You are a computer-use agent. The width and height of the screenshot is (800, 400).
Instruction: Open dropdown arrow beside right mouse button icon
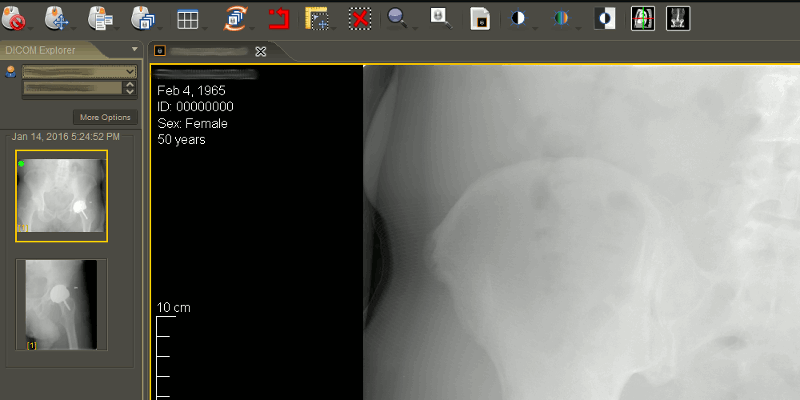[117, 28]
